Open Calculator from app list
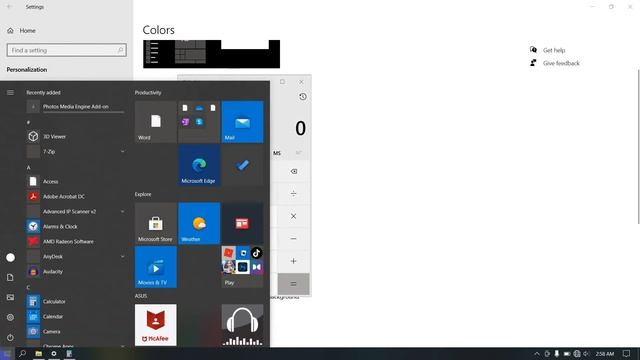 coord(76,302)
